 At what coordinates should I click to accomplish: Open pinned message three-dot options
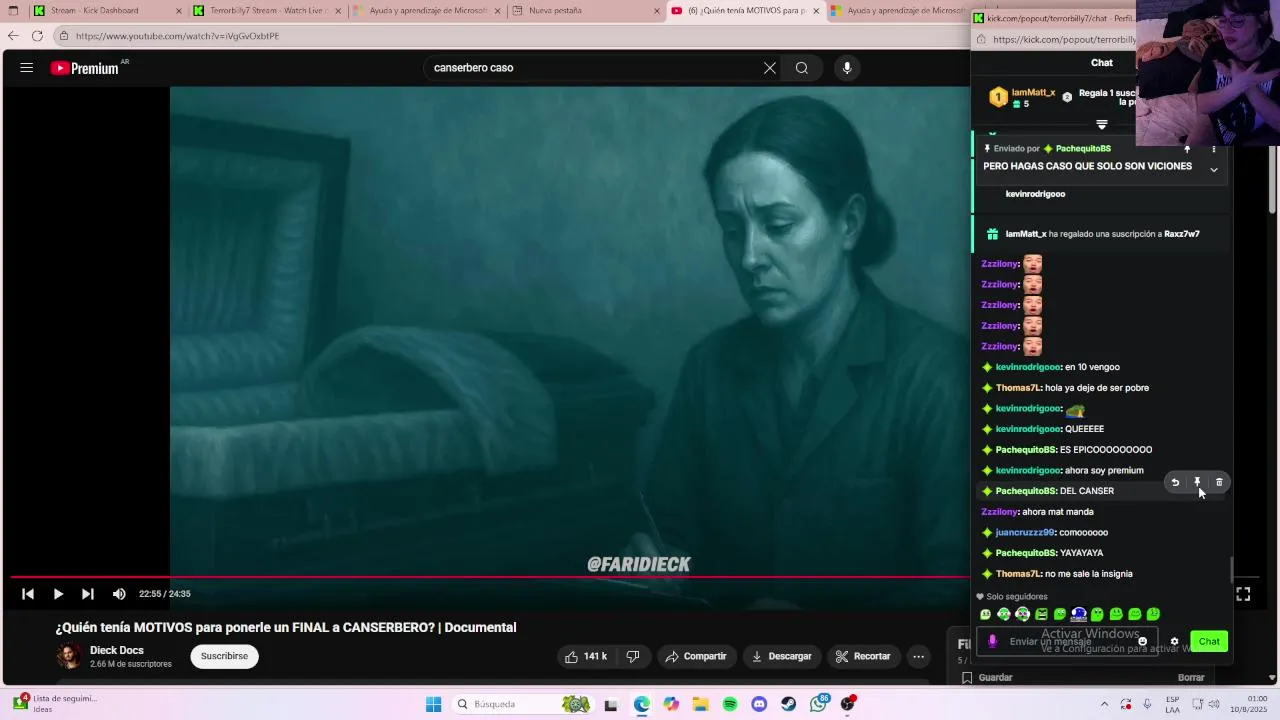(x=1214, y=149)
